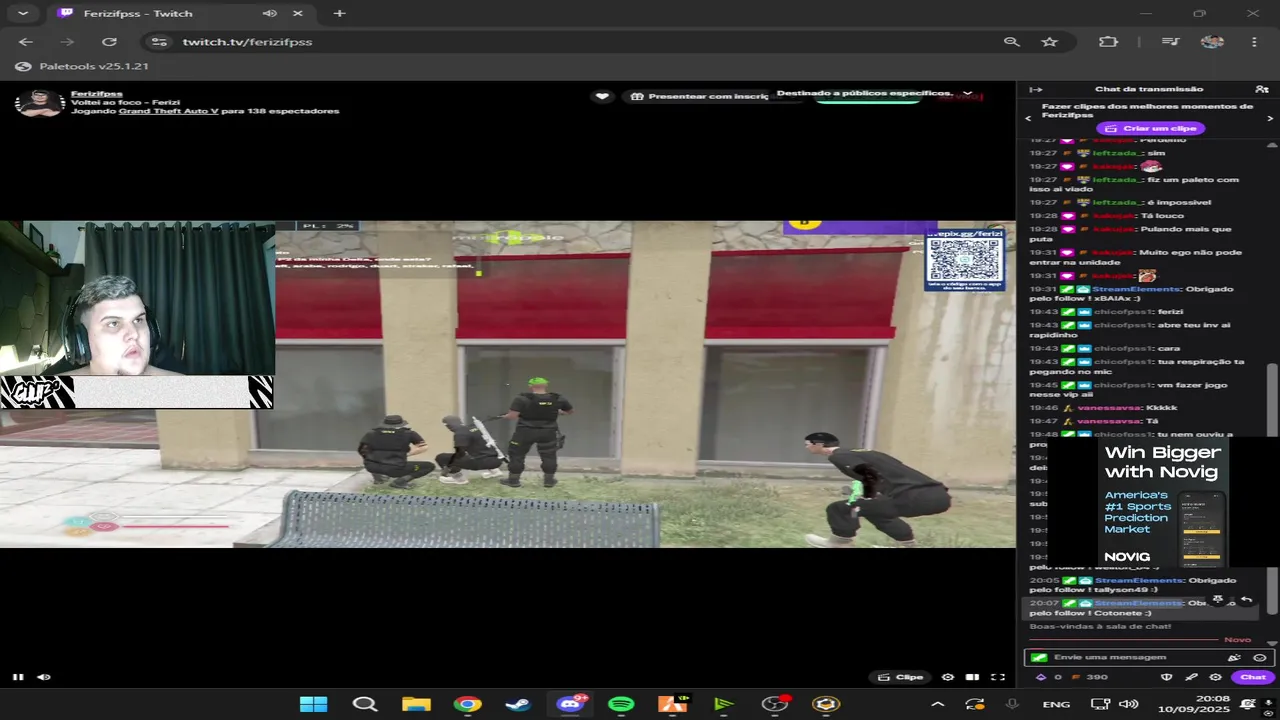Click chat message 'tua respiração ta pegando no mic'
This screenshot has height=720, width=1280.
[1137, 366]
